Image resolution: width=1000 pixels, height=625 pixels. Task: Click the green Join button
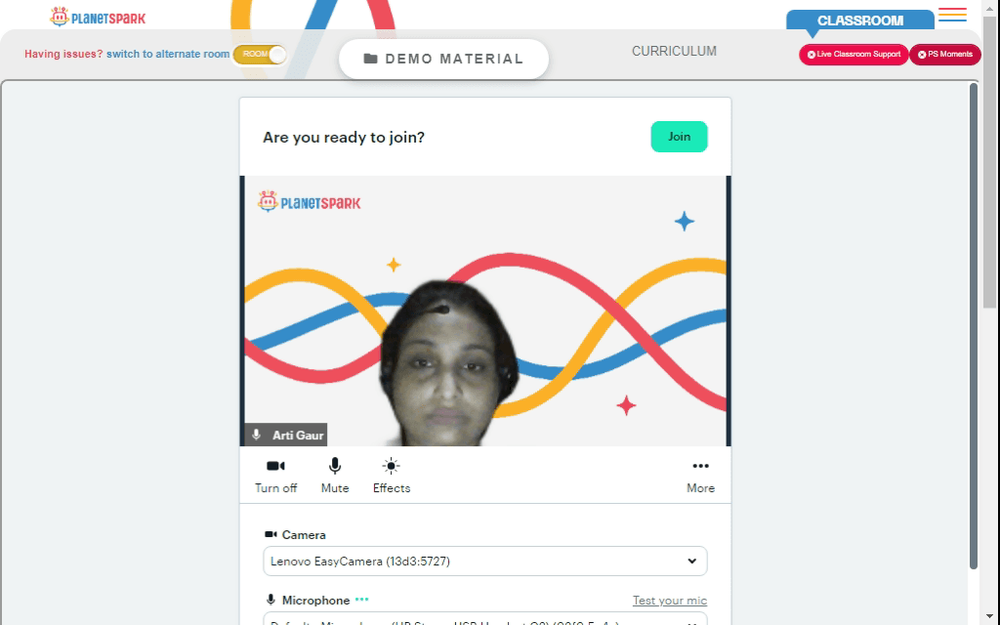pyautogui.click(x=679, y=136)
